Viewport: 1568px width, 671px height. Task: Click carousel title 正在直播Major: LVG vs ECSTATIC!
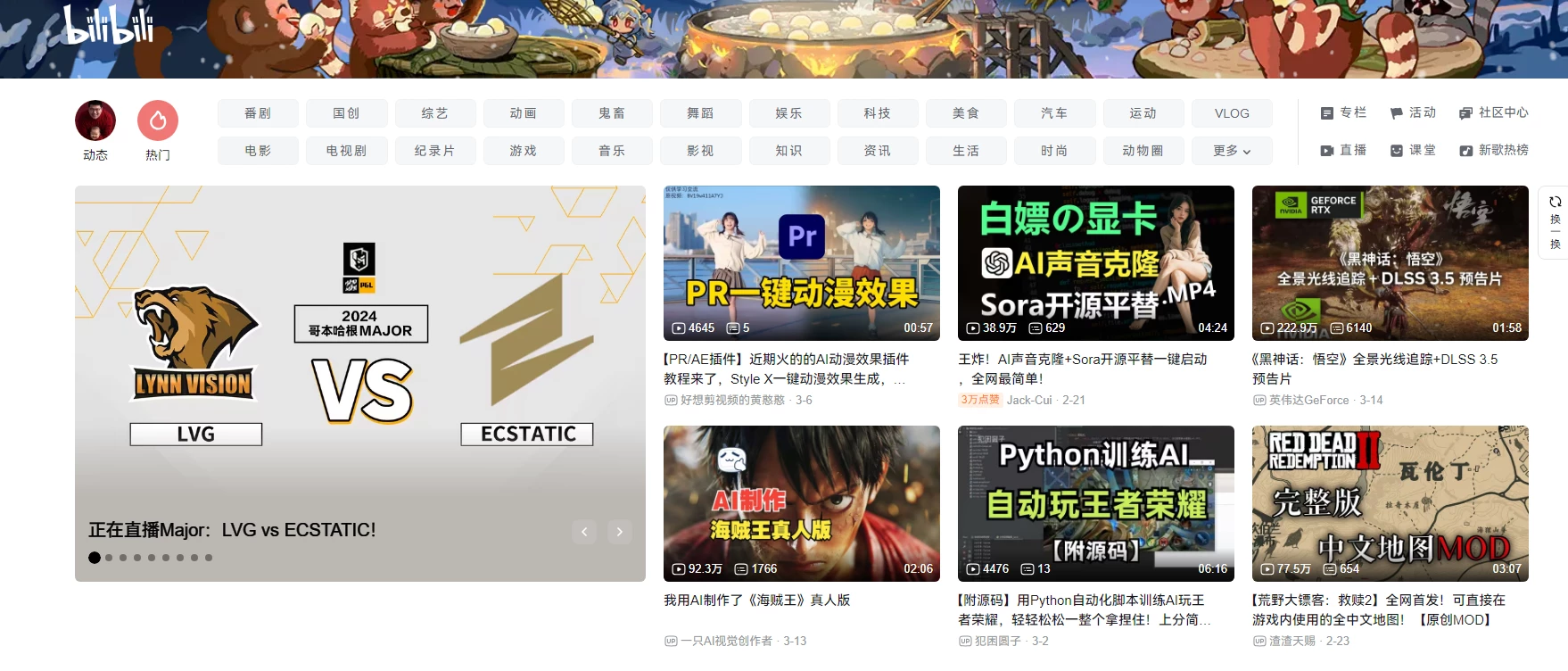click(x=232, y=530)
